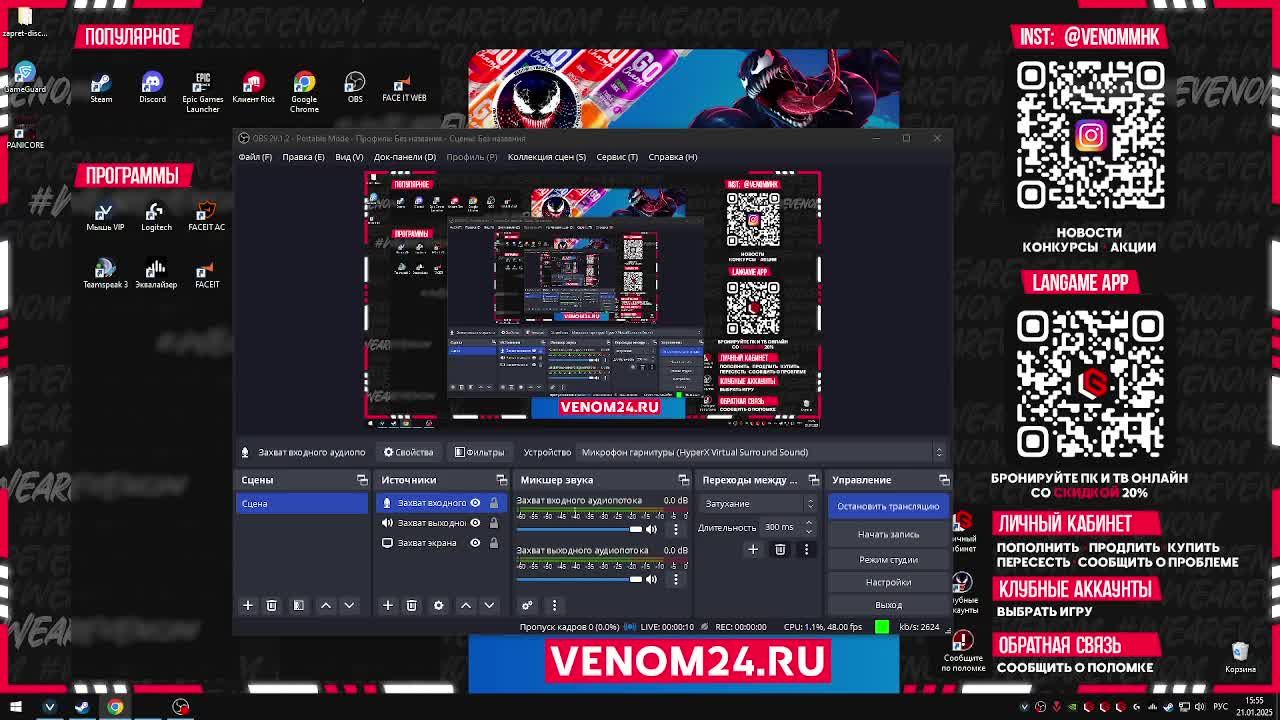Toggle visibility of Захват входного source
This screenshot has height=720, width=1280.
(x=475, y=503)
